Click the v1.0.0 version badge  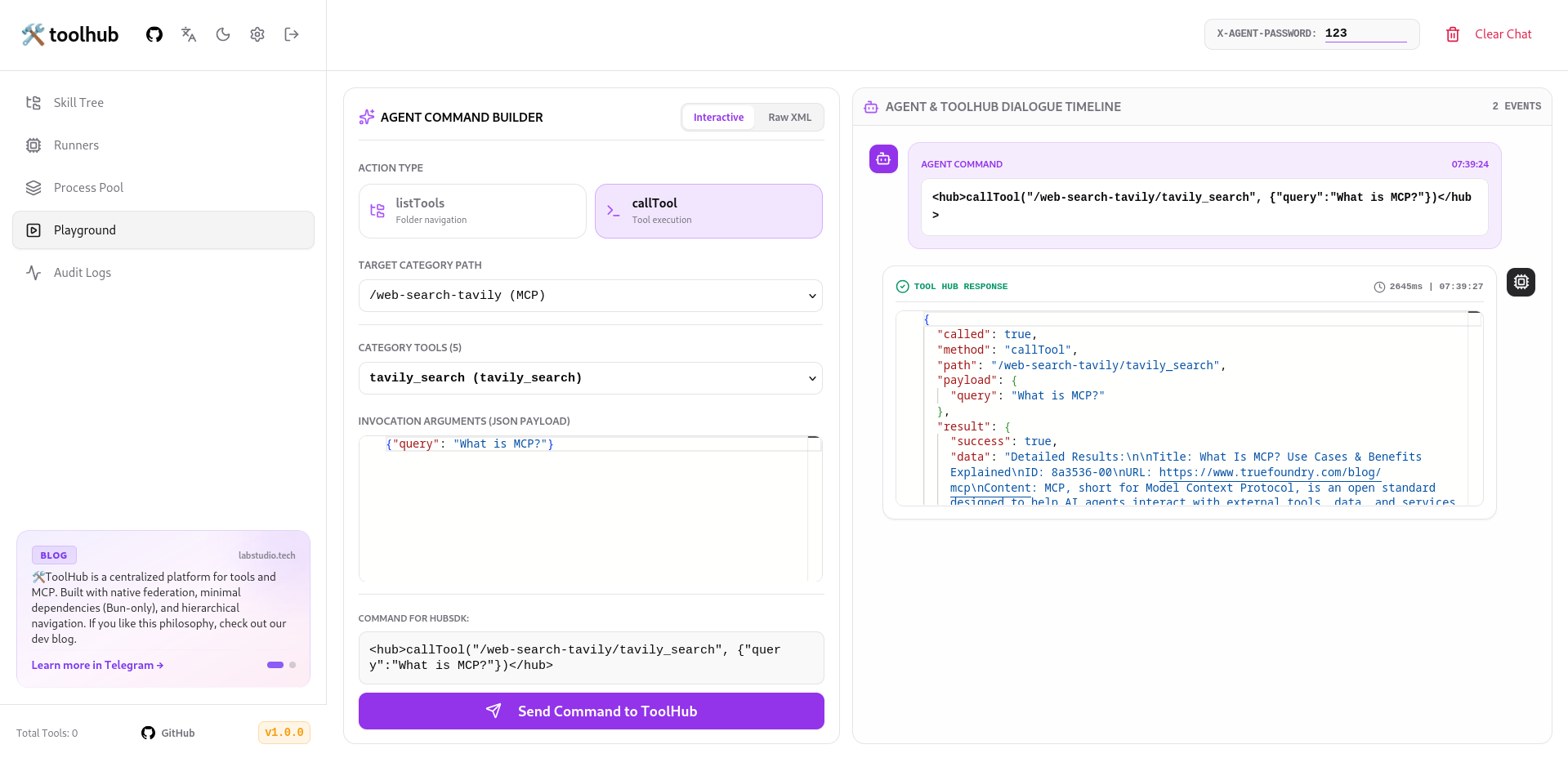pyautogui.click(x=284, y=733)
